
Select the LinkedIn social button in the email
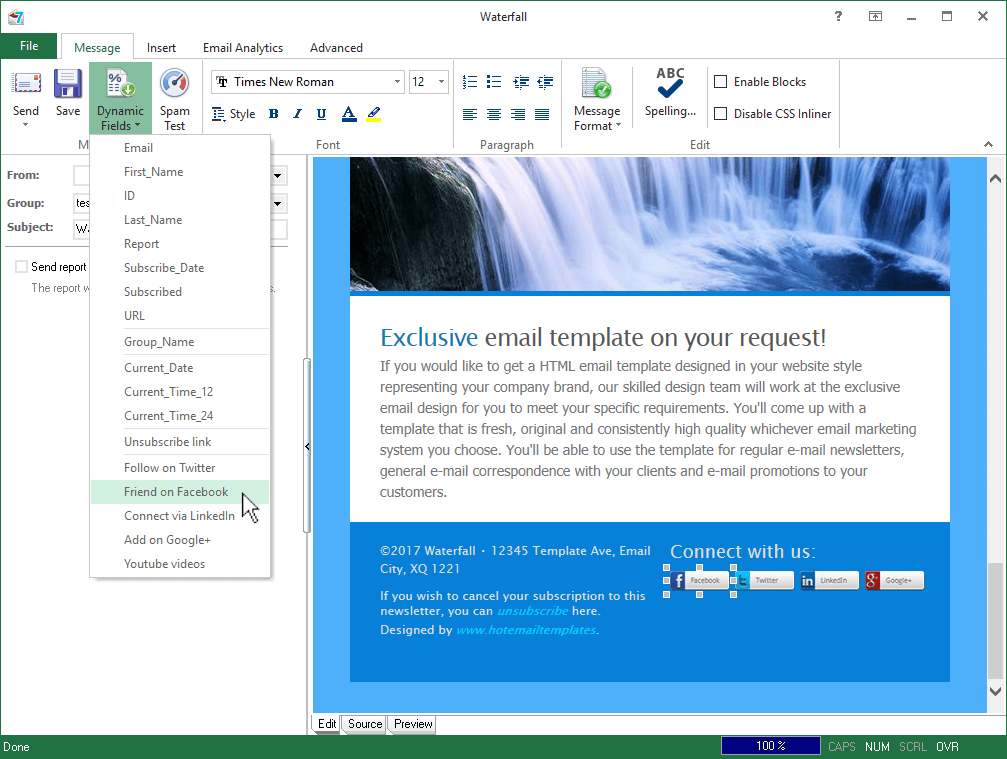(x=829, y=580)
